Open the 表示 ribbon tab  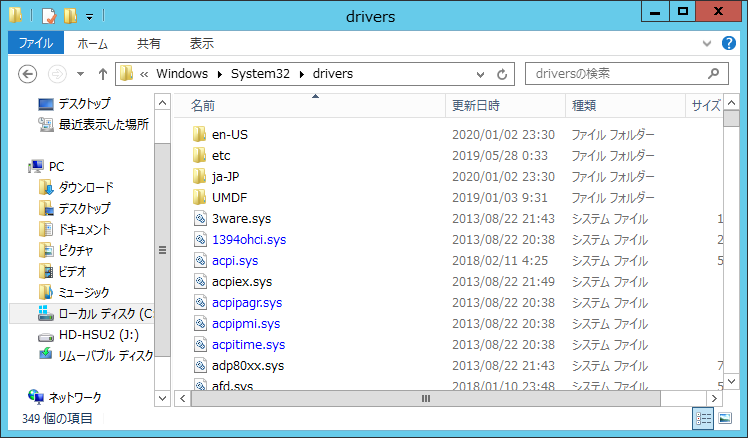pos(201,43)
